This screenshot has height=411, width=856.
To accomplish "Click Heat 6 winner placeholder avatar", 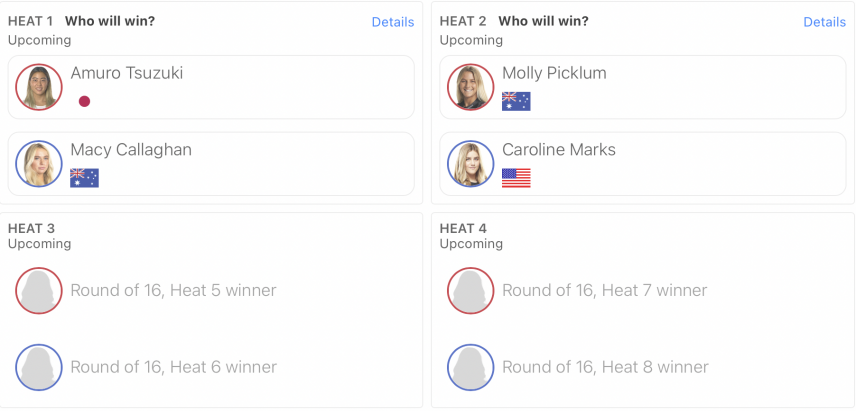I will click(x=39, y=367).
